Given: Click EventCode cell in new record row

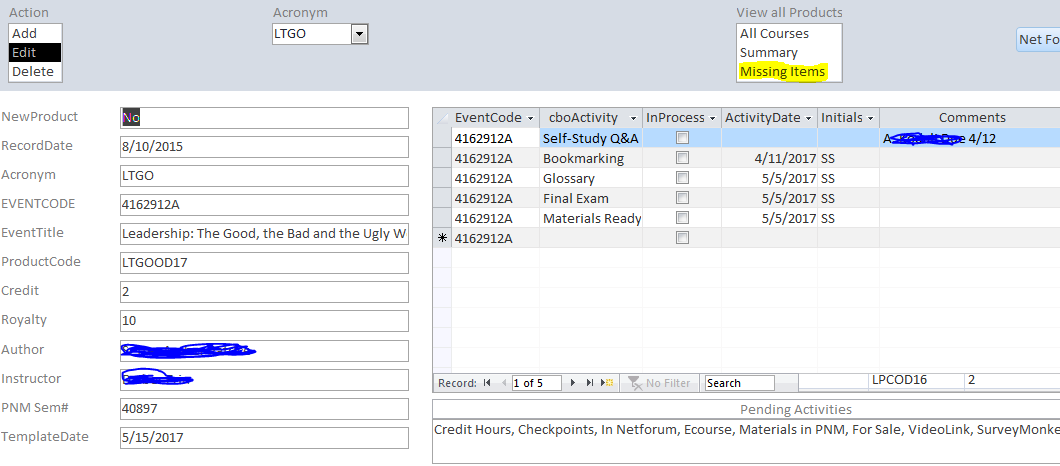Looking at the screenshot, I should (496, 238).
